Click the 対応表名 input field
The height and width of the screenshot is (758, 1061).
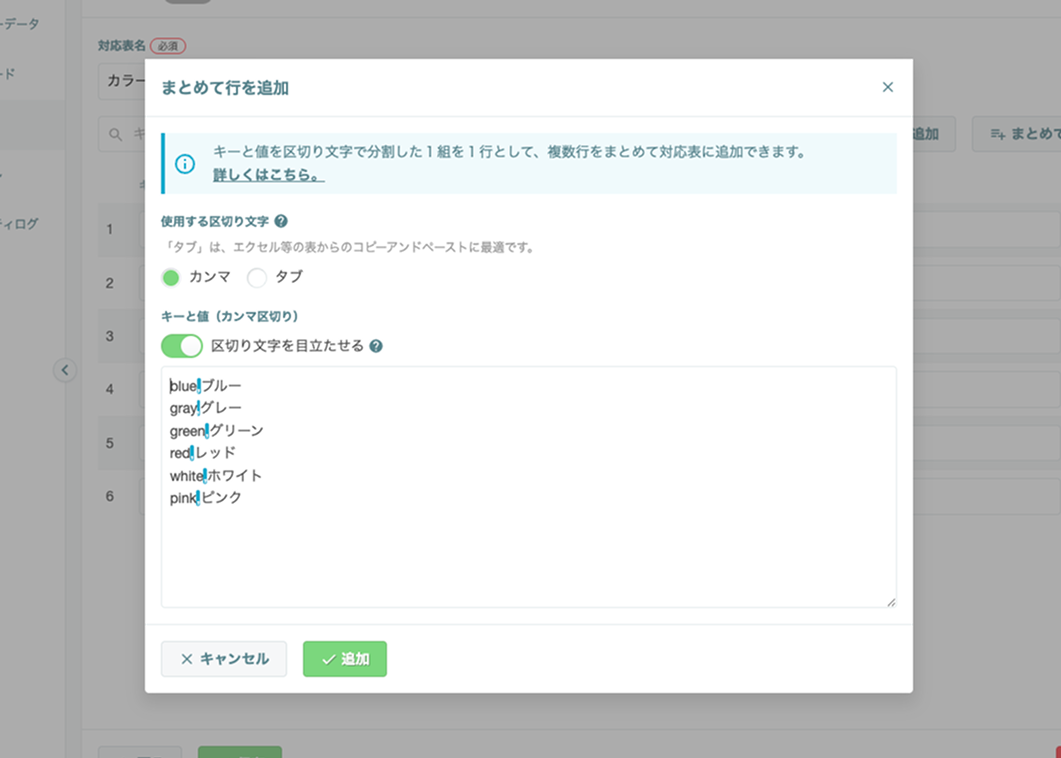[x=122, y=81]
